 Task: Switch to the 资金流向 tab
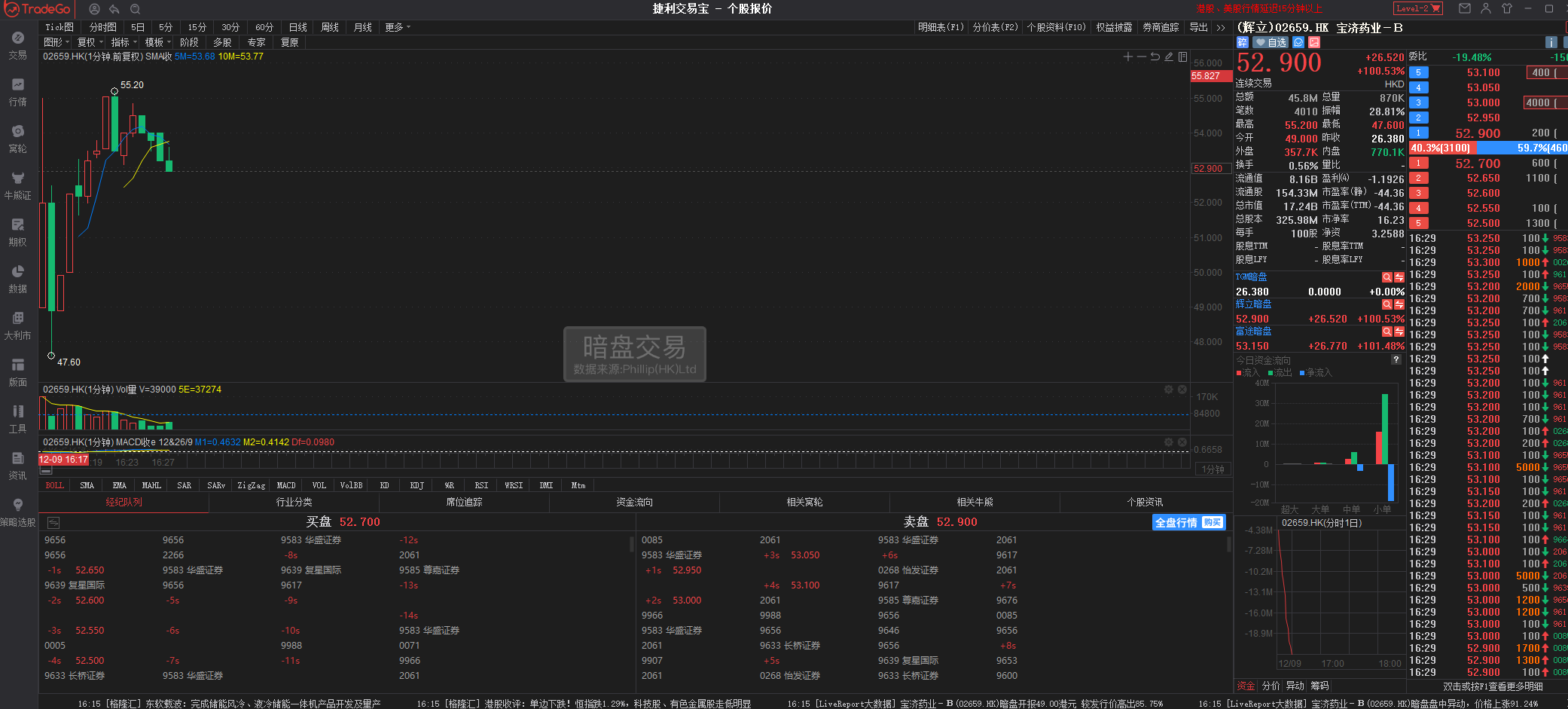634,502
